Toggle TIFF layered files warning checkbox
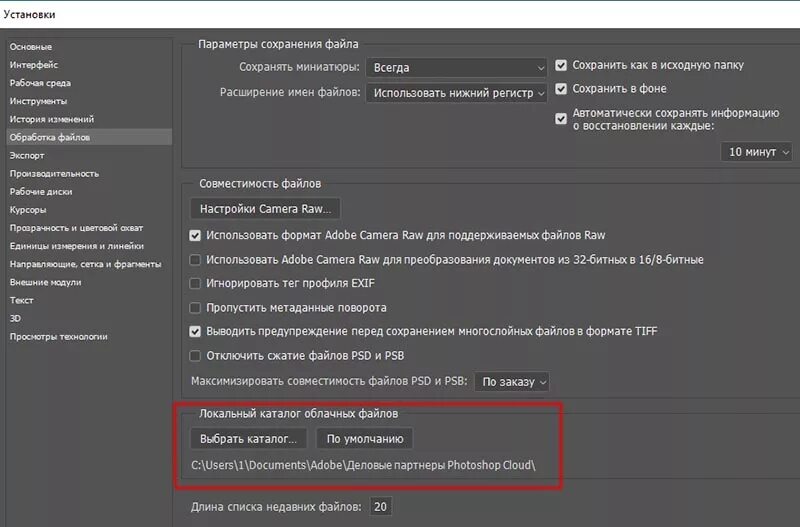This screenshot has width=800, height=527. (195, 332)
